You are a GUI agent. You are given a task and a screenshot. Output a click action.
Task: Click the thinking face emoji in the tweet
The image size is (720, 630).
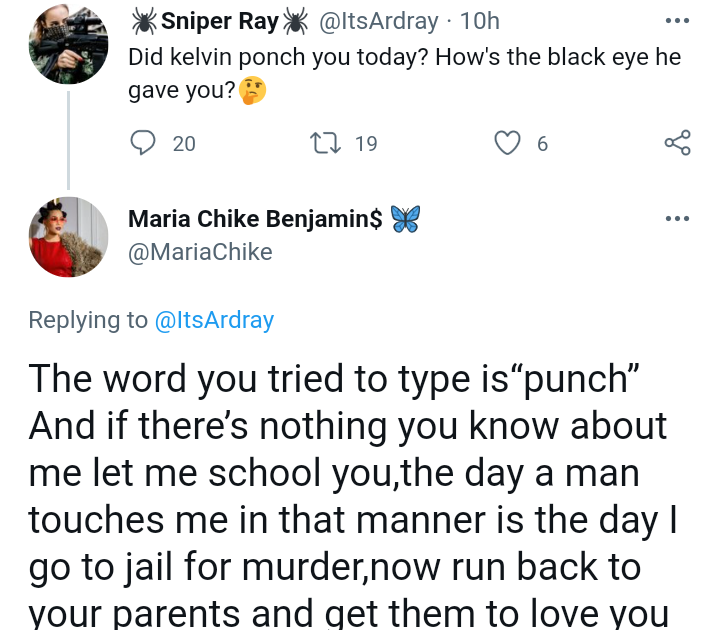click(255, 92)
